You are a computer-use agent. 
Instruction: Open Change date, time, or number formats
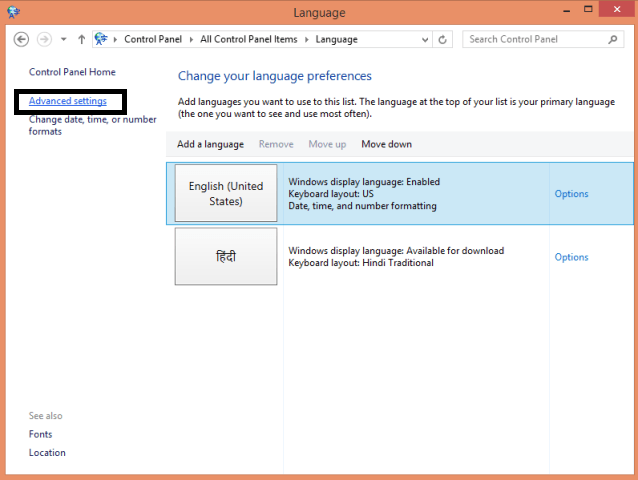pos(92,125)
